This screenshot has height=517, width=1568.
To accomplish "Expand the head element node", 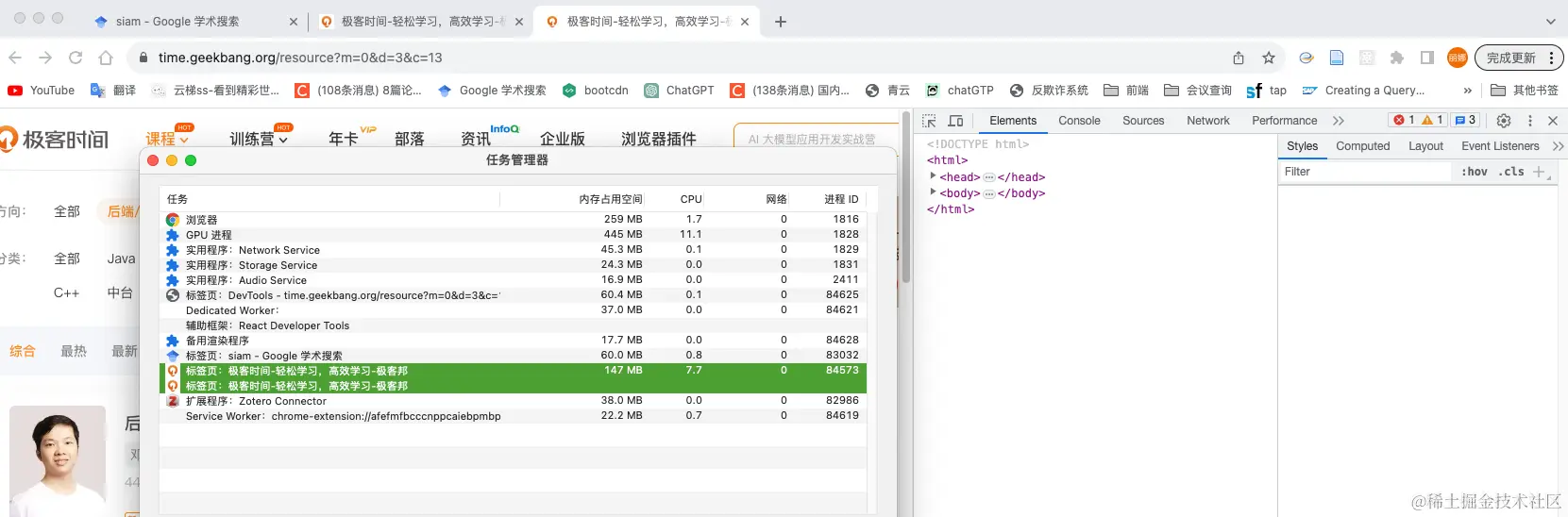I will click(933, 176).
